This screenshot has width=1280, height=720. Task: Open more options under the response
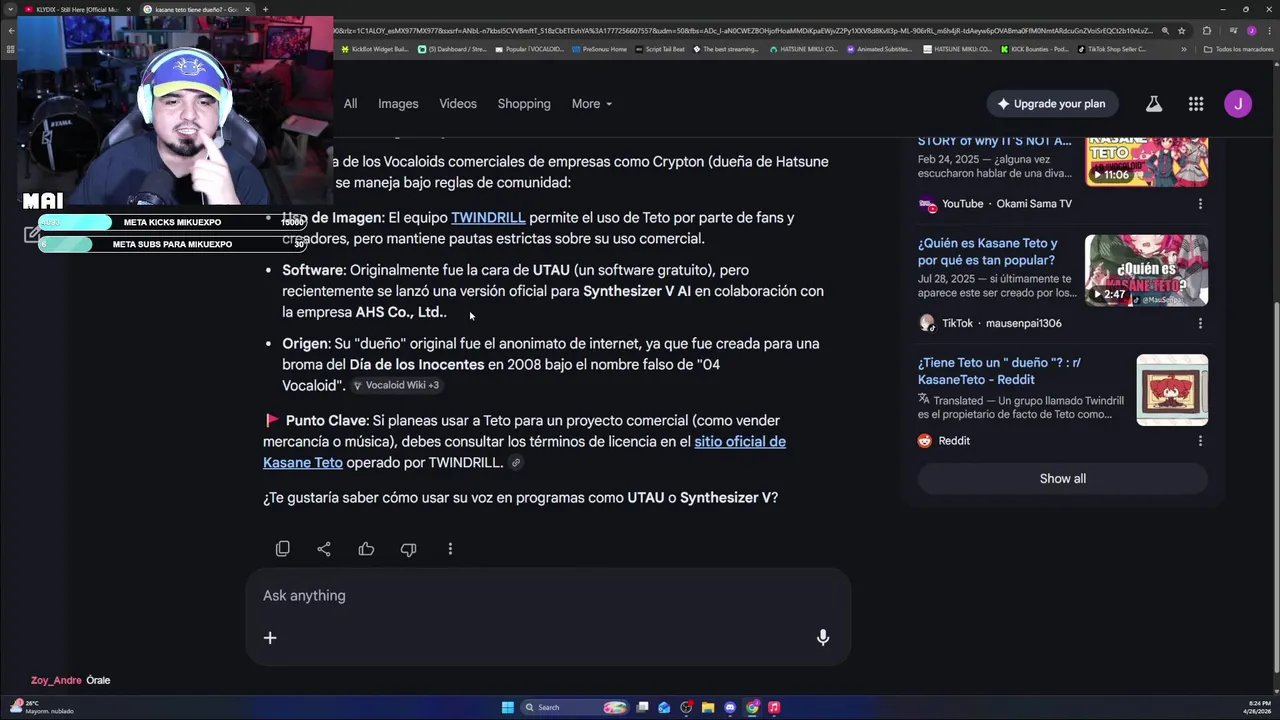click(450, 549)
